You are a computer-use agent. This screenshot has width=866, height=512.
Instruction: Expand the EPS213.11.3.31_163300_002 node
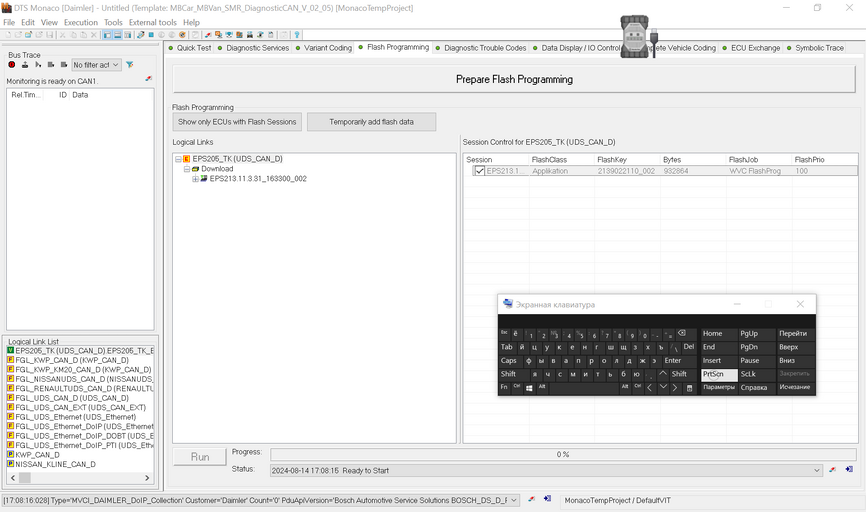195,179
